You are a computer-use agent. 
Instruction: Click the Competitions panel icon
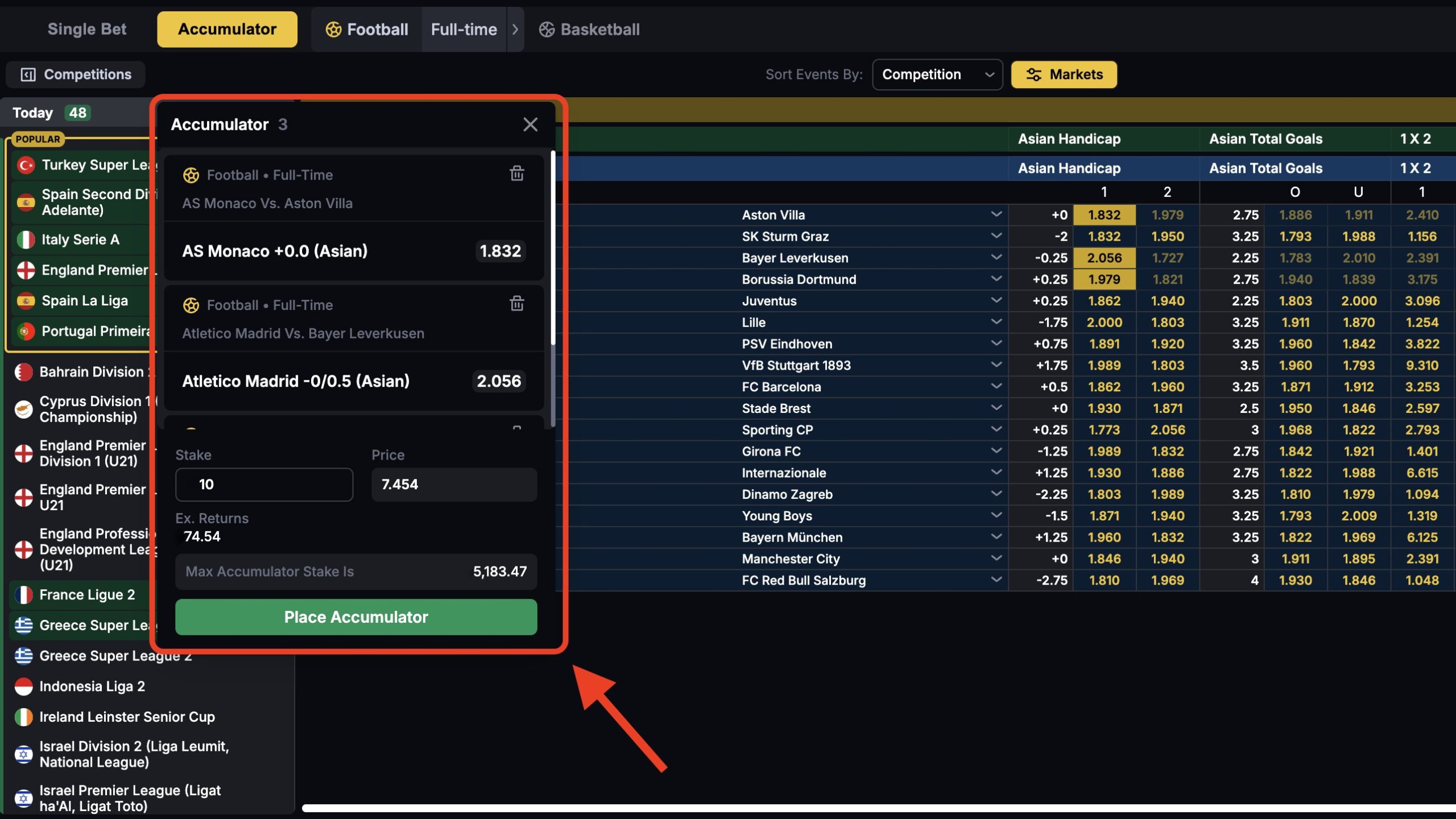click(x=28, y=75)
